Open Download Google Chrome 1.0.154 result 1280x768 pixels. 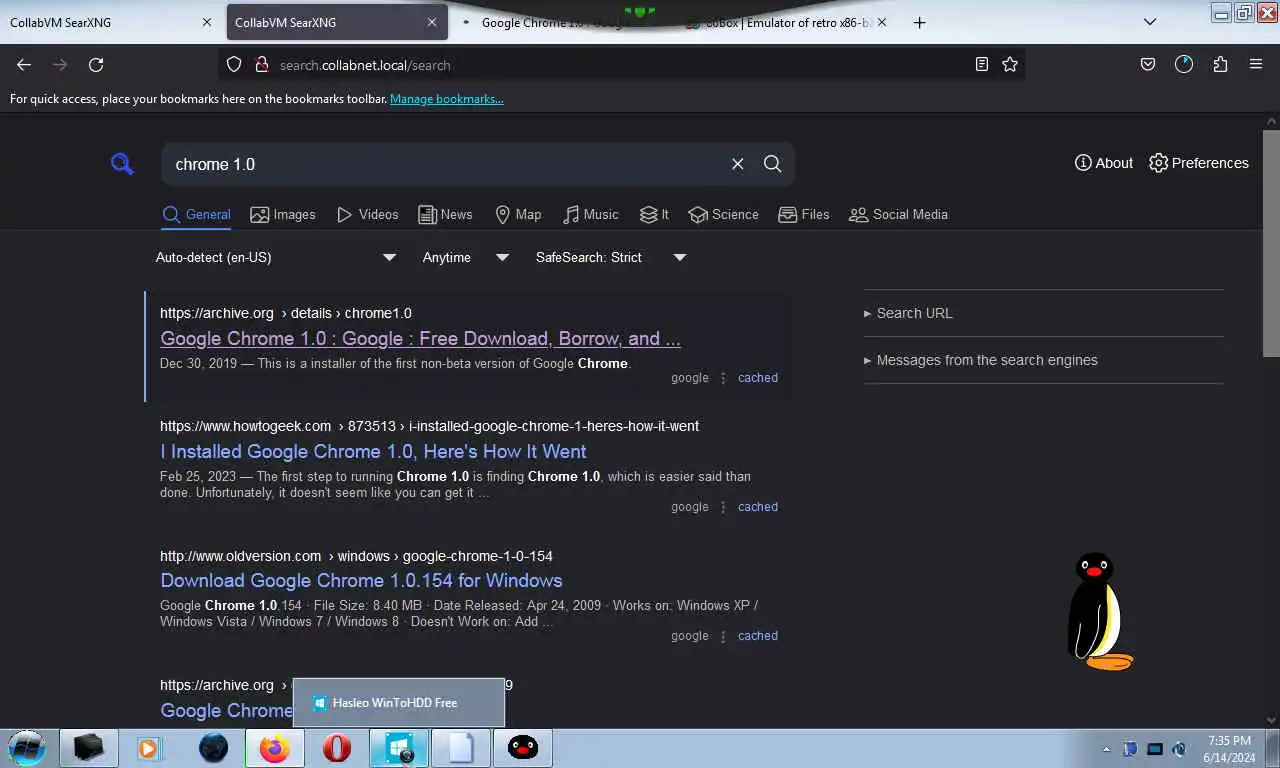tap(361, 580)
